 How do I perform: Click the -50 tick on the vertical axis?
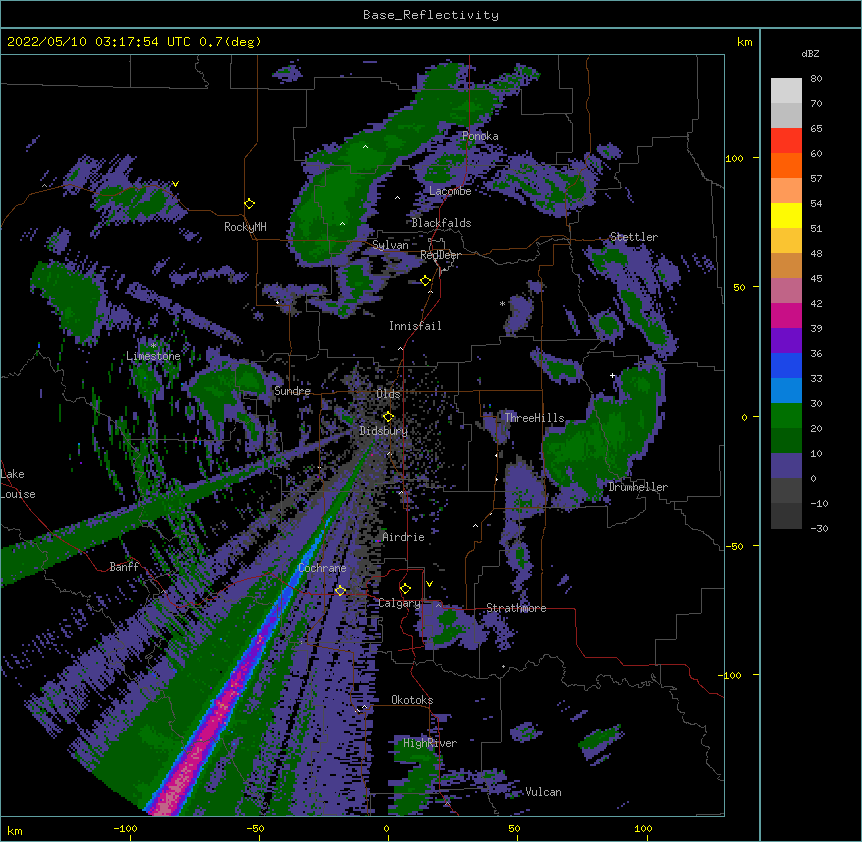734,546
